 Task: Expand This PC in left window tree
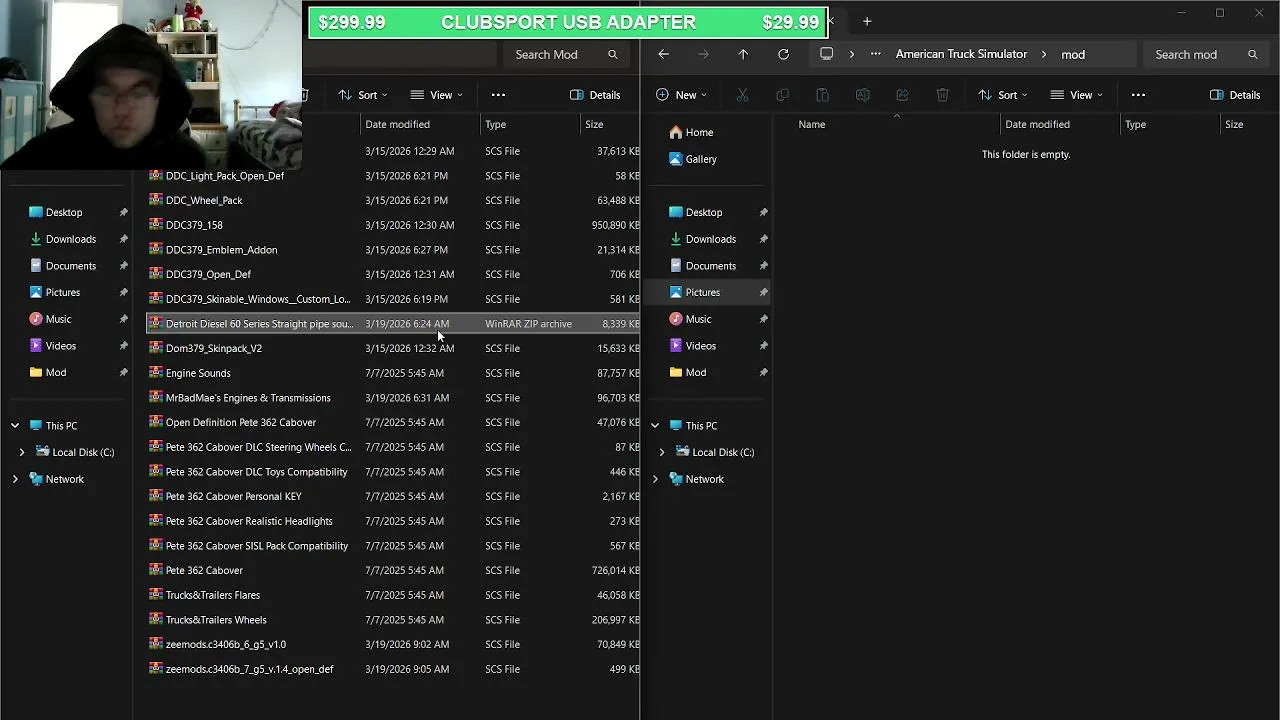click(x=15, y=426)
